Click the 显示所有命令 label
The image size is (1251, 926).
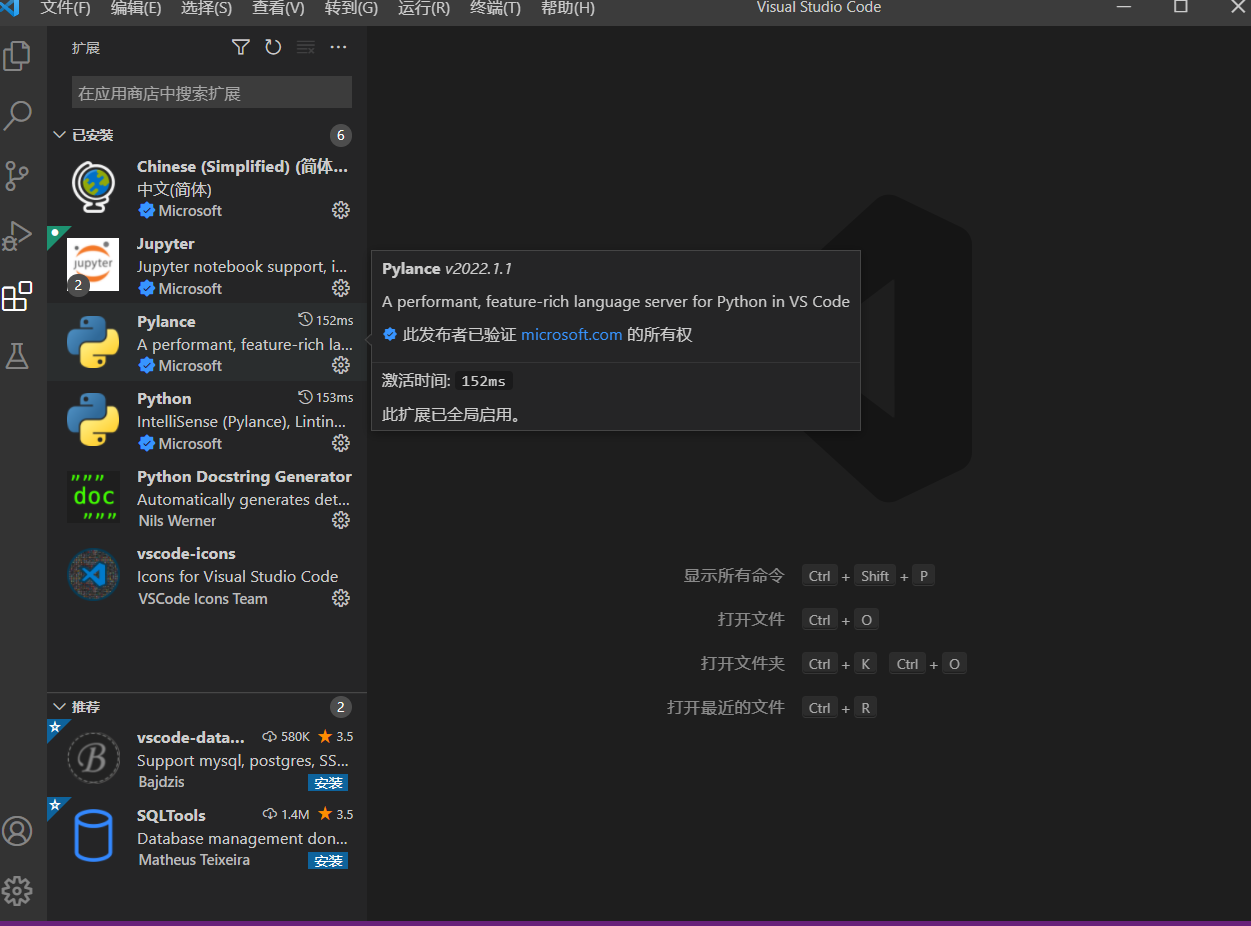734,576
